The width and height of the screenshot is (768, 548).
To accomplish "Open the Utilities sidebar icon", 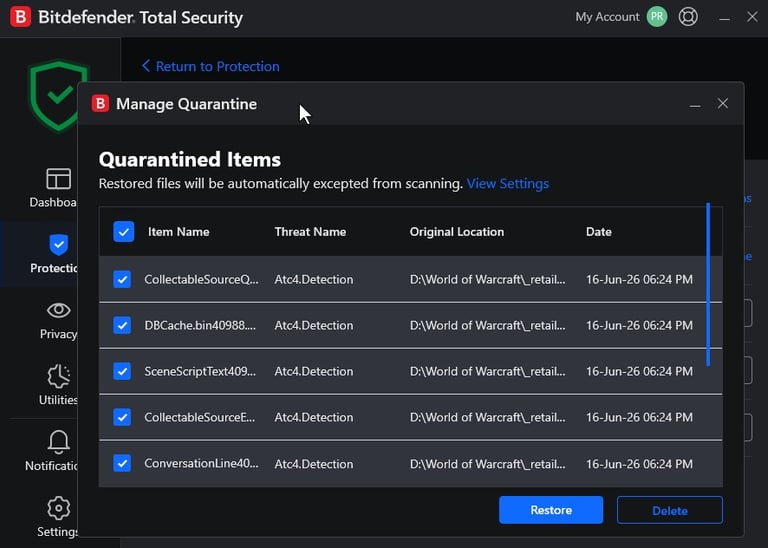I will coord(58,376).
